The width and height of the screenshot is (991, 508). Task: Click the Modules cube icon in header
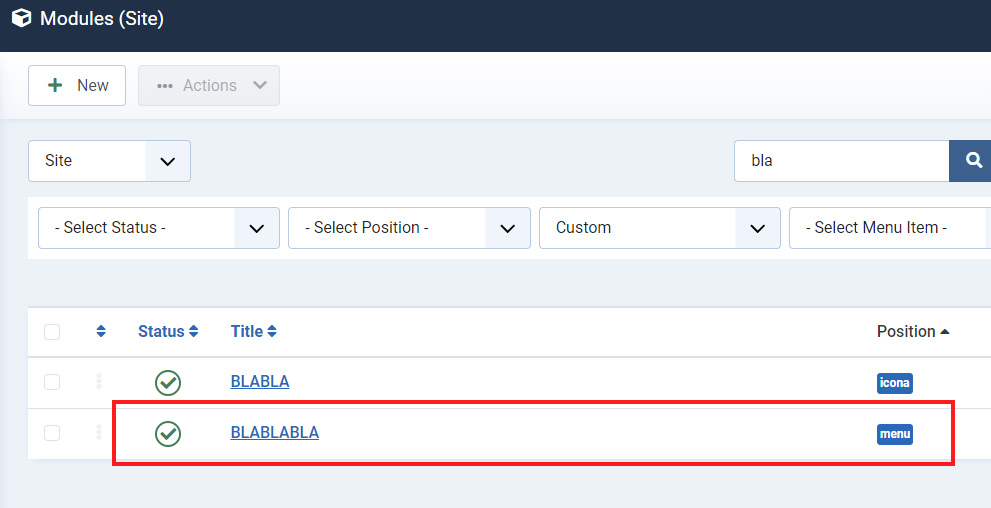[21, 18]
